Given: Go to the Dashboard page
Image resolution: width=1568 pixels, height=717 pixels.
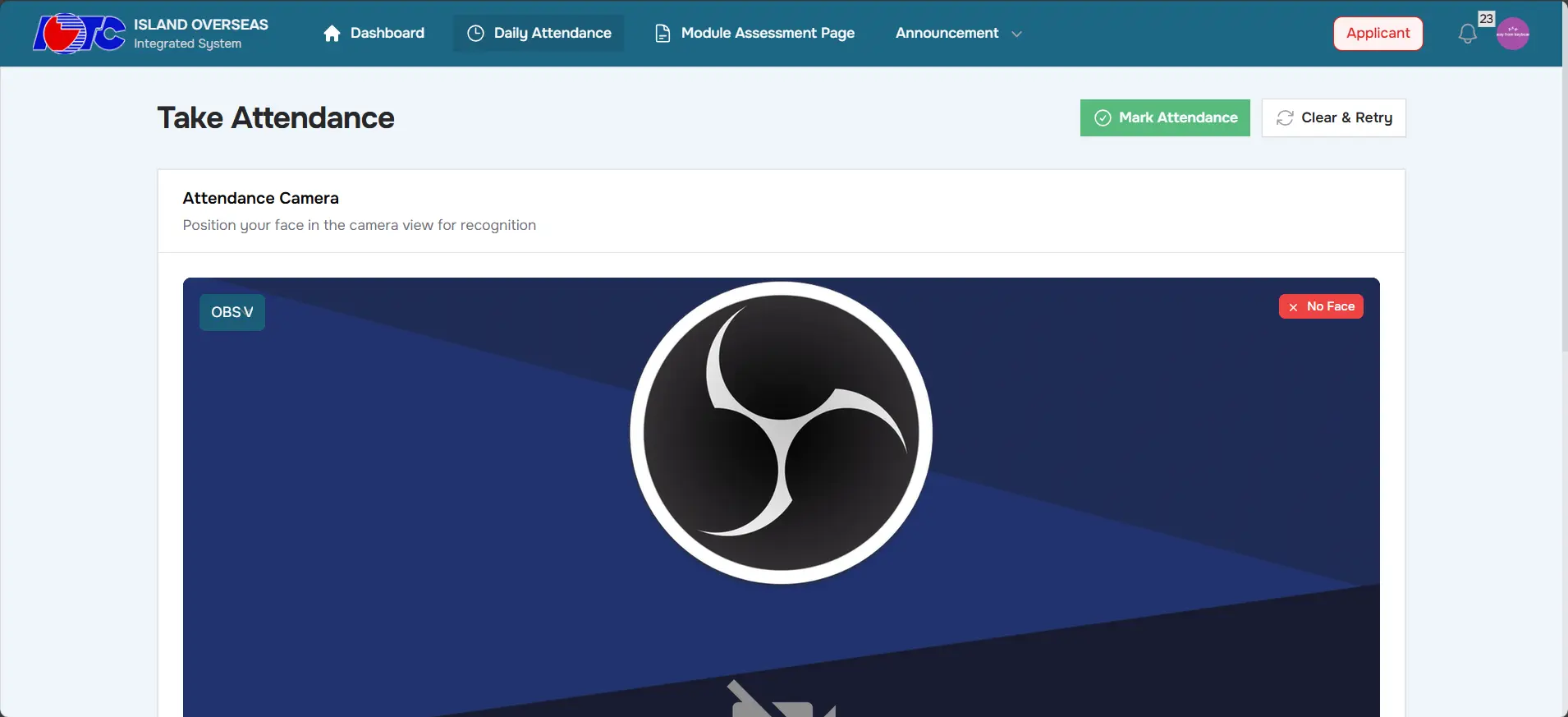Looking at the screenshot, I should (x=387, y=34).
